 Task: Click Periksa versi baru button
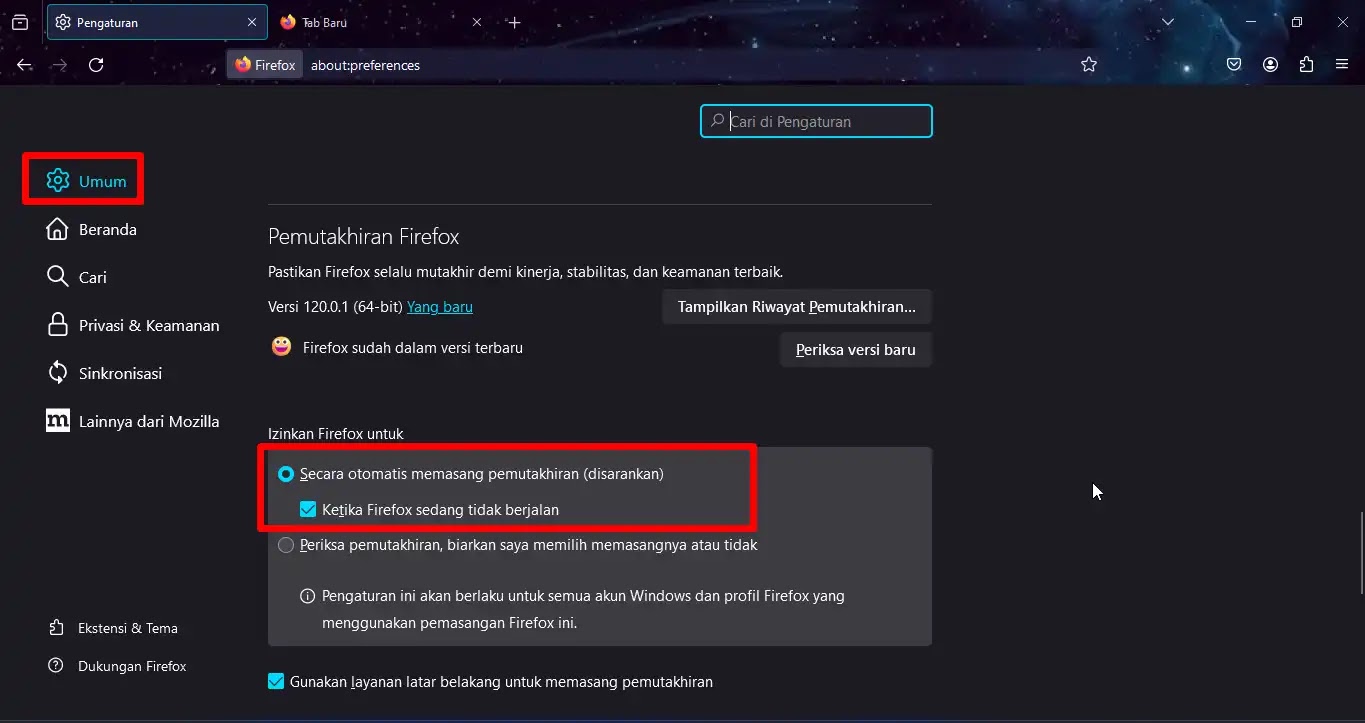click(856, 350)
